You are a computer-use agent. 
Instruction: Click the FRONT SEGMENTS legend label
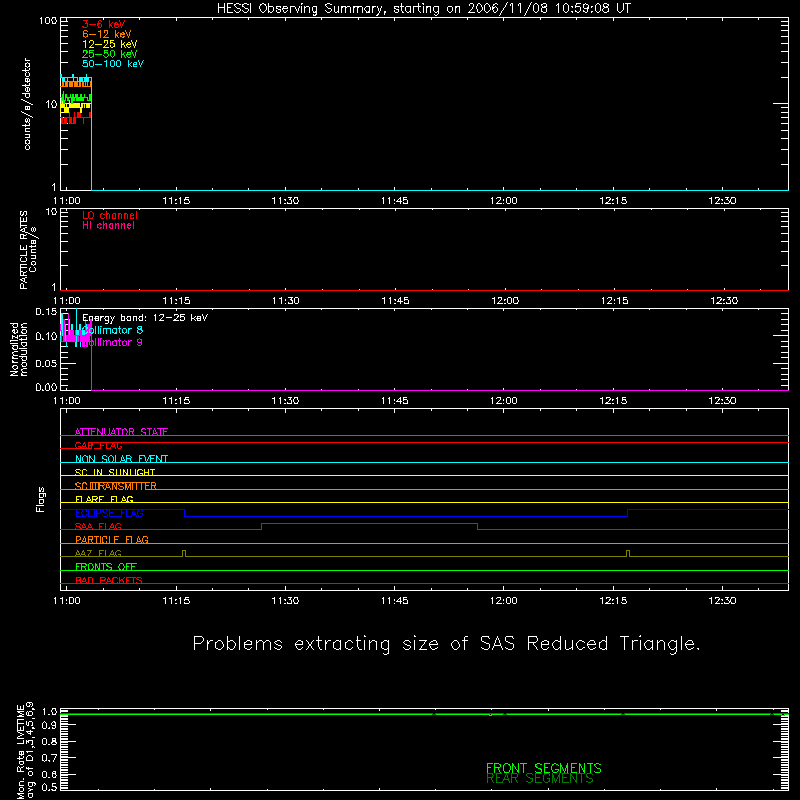click(543, 768)
